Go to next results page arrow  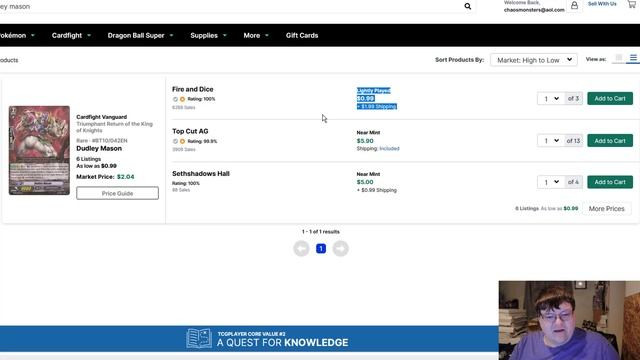[x=340, y=248]
